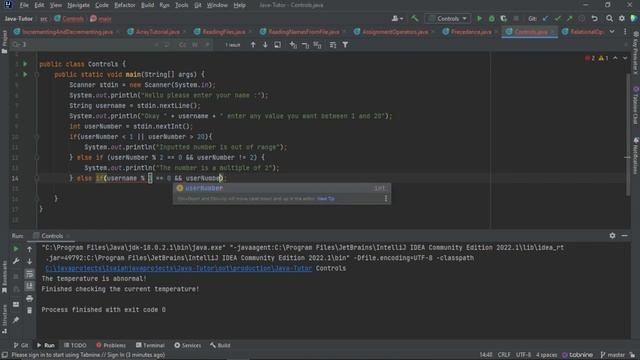Click the run gutter arrow beside class Controls
This screenshot has width=640, height=360.
coord(25,64)
